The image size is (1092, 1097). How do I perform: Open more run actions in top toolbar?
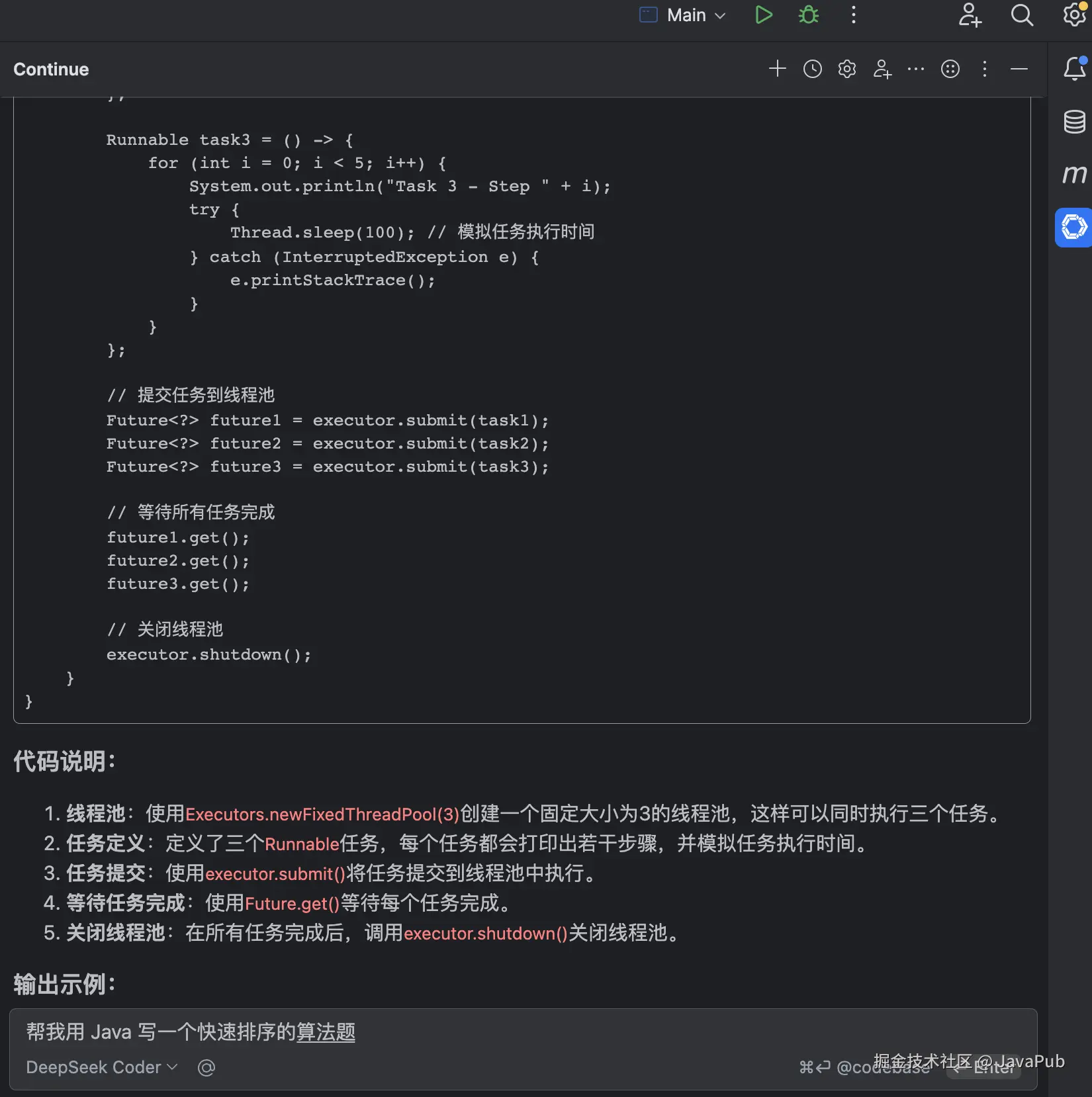[x=854, y=15]
